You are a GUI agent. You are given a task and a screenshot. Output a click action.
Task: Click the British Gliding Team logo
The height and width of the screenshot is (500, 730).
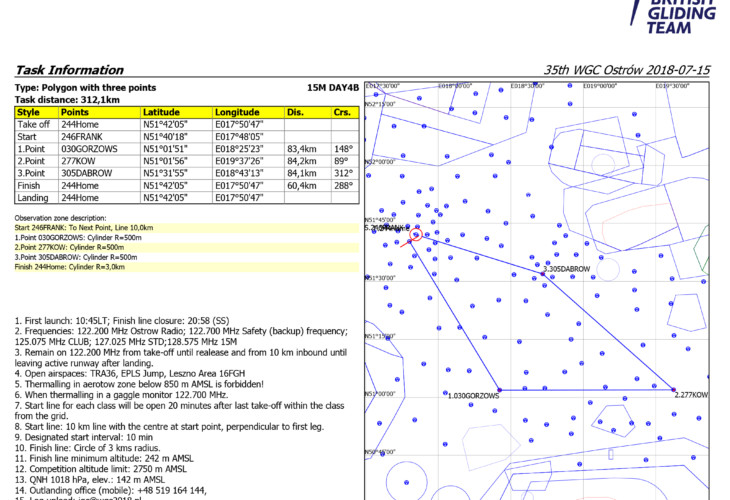[681, 17]
